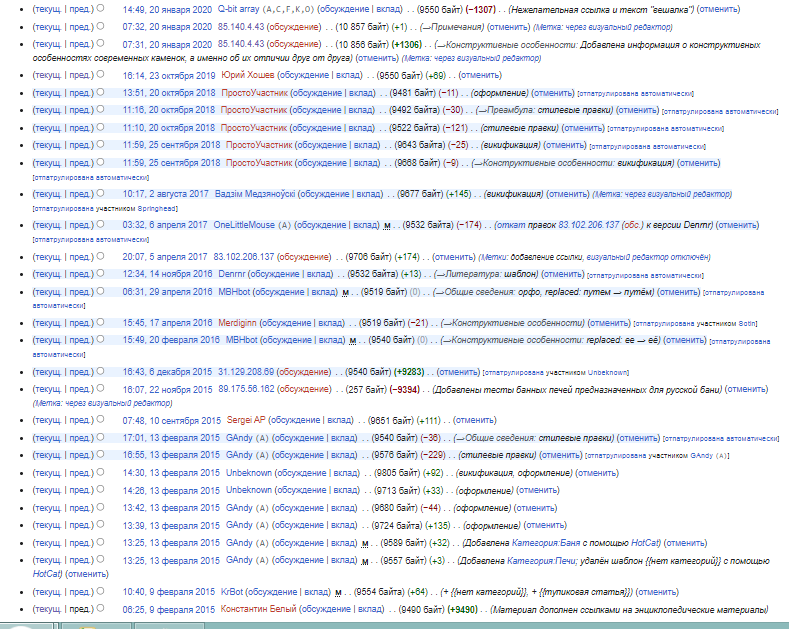Open 16:07, 22 ноября 2015 revision

pyautogui.click(x=168, y=389)
